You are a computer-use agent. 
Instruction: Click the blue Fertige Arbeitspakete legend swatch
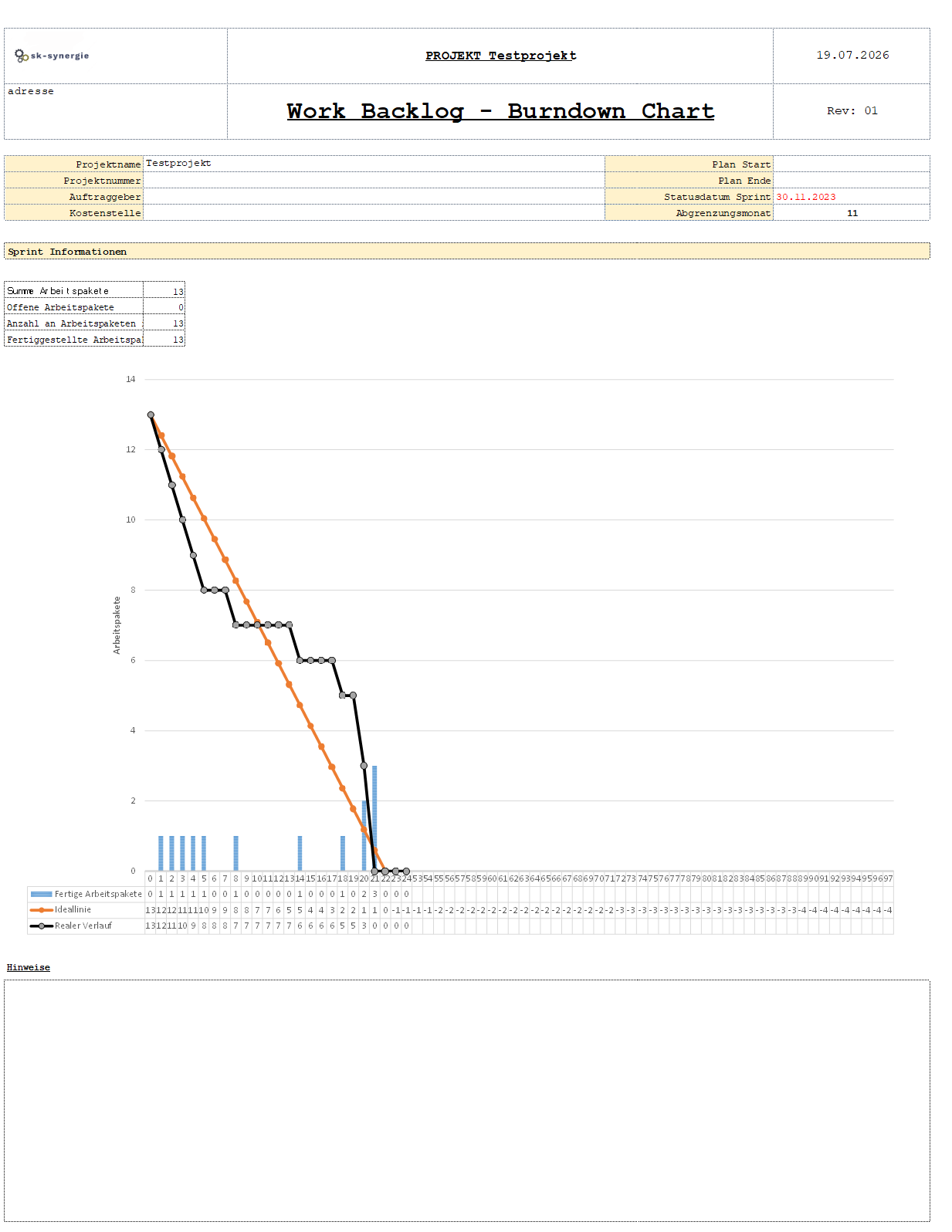[41, 894]
